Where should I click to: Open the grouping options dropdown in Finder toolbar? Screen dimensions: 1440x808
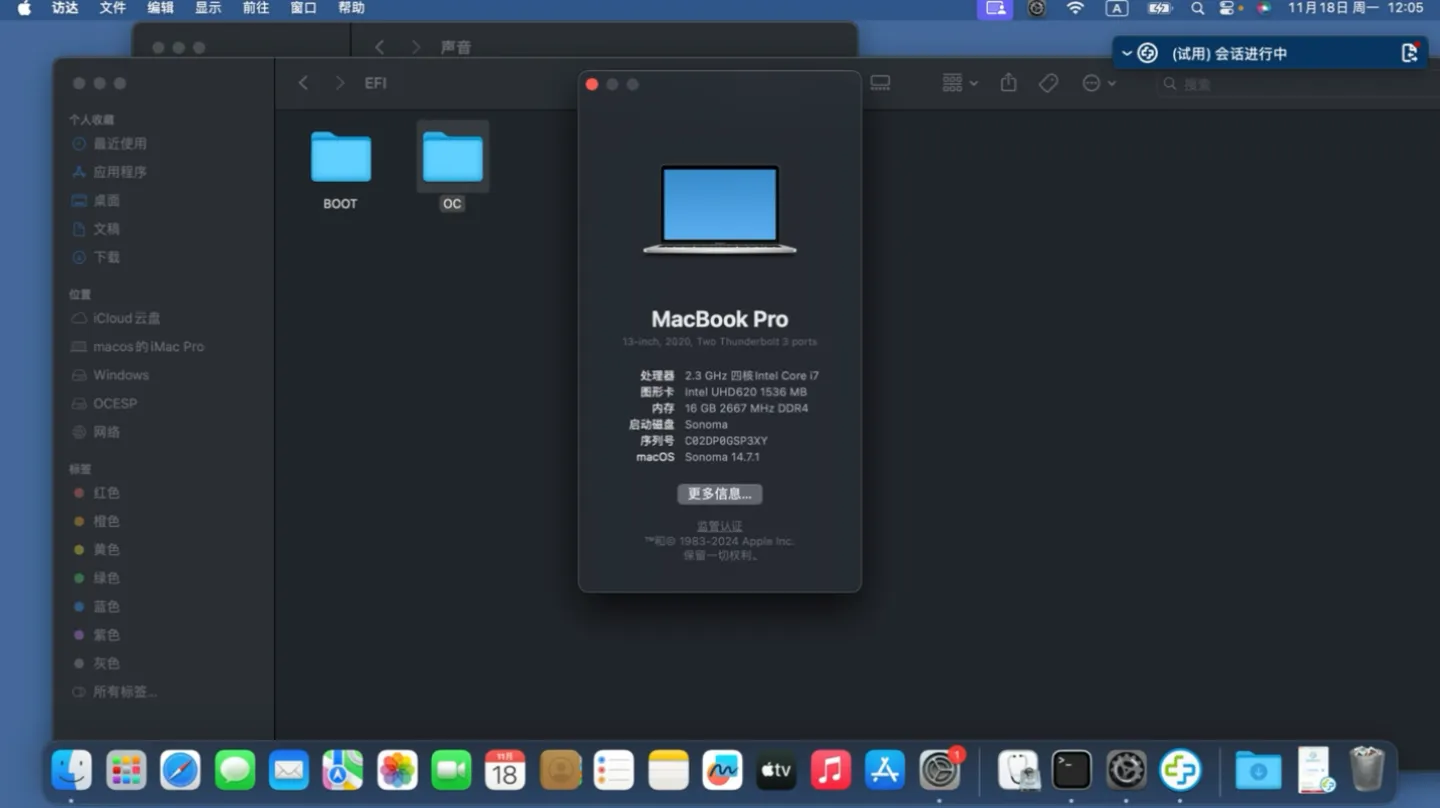[x=958, y=83]
